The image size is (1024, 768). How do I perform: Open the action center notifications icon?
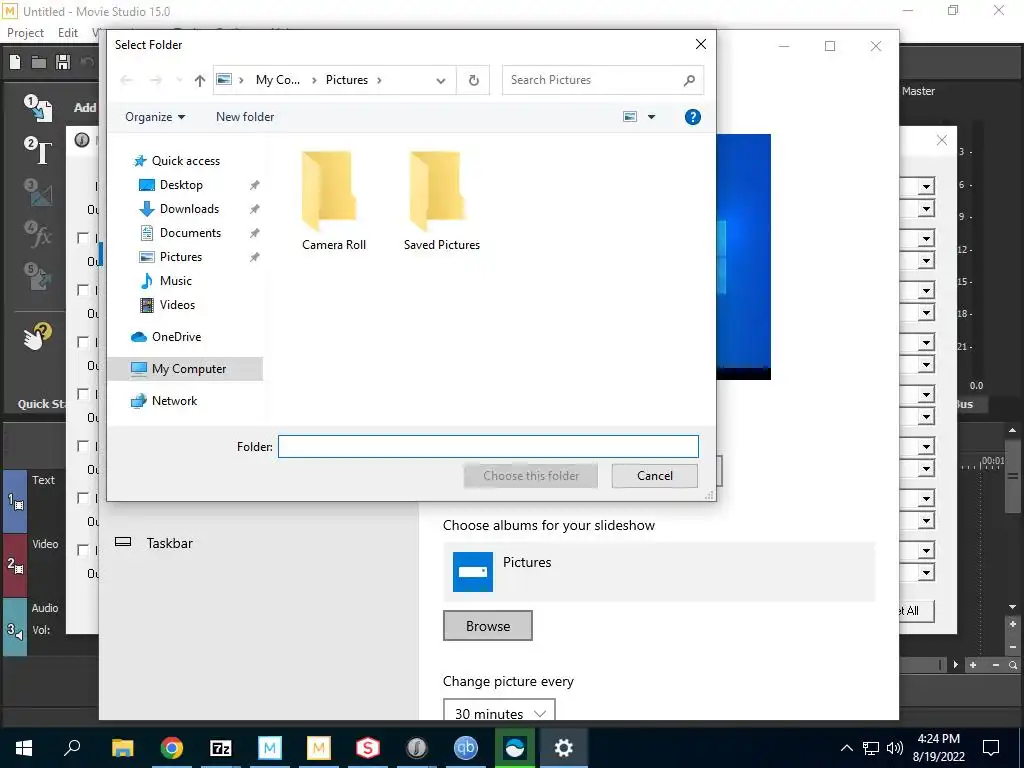991,748
